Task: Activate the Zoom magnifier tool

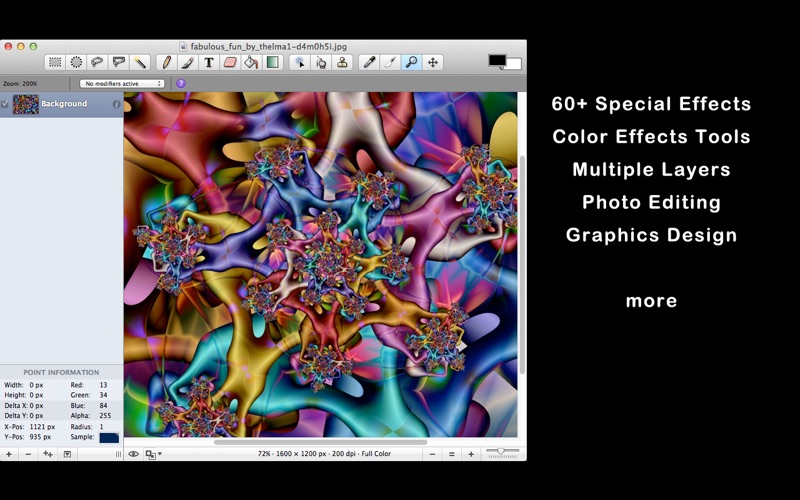Action: point(411,62)
